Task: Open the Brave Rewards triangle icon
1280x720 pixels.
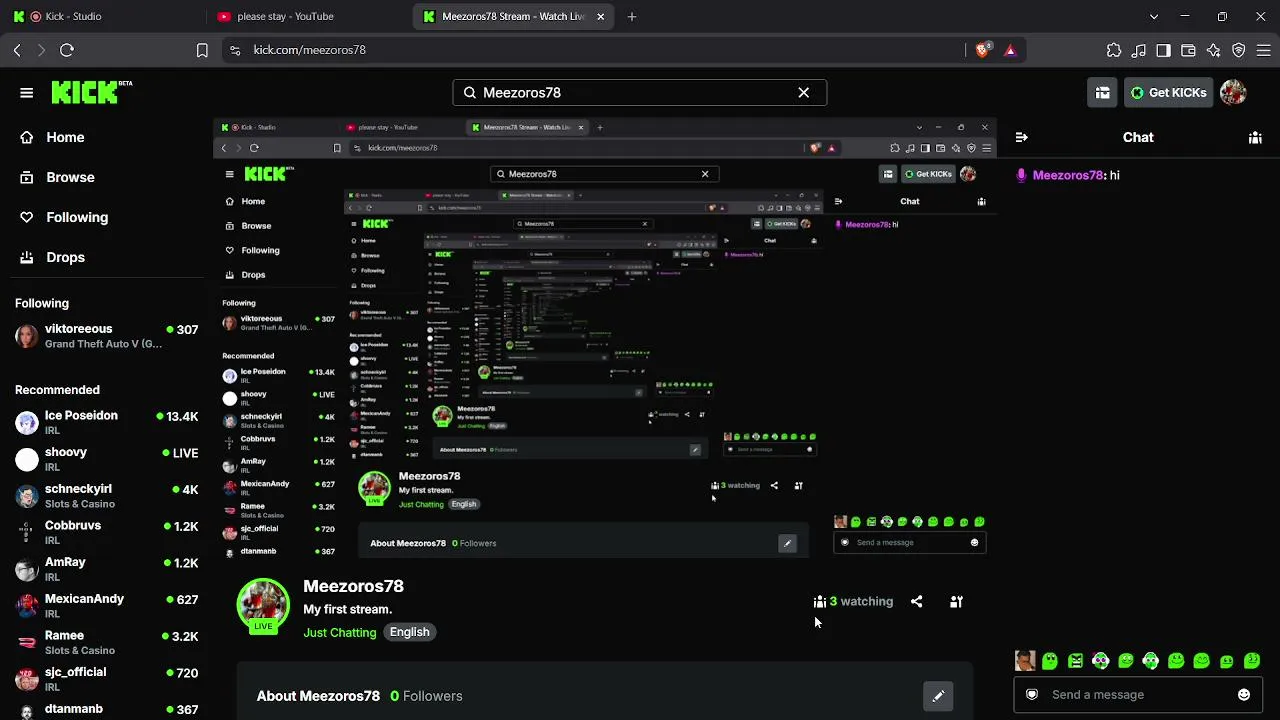Action: (1010, 50)
